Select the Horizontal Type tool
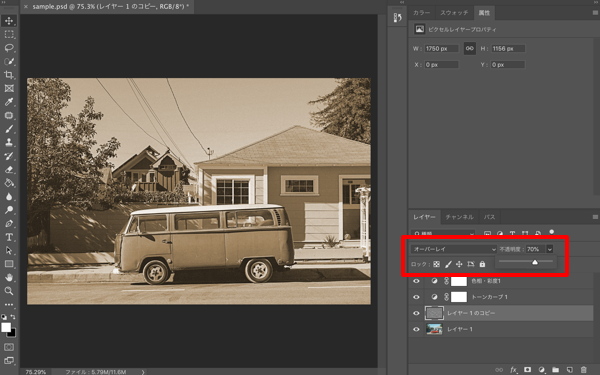This screenshot has width=600, height=375. (x=9, y=237)
